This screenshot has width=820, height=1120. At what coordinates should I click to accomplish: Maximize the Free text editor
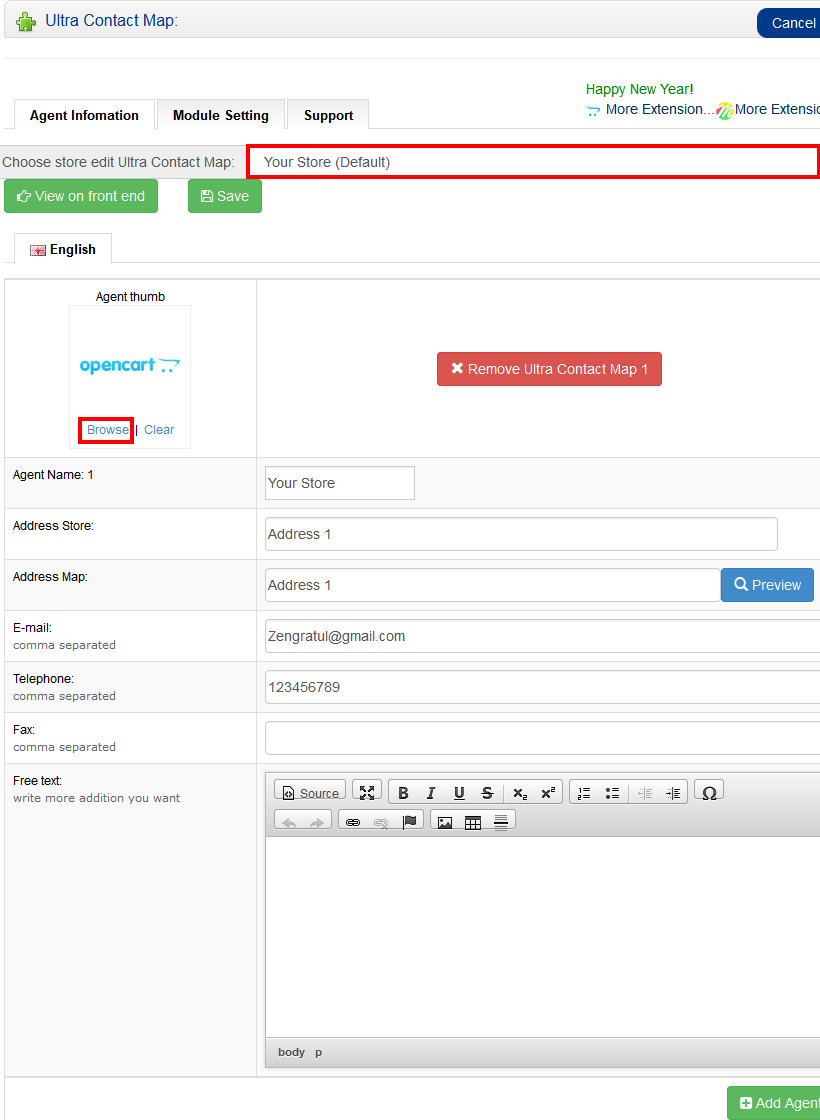[x=367, y=792]
